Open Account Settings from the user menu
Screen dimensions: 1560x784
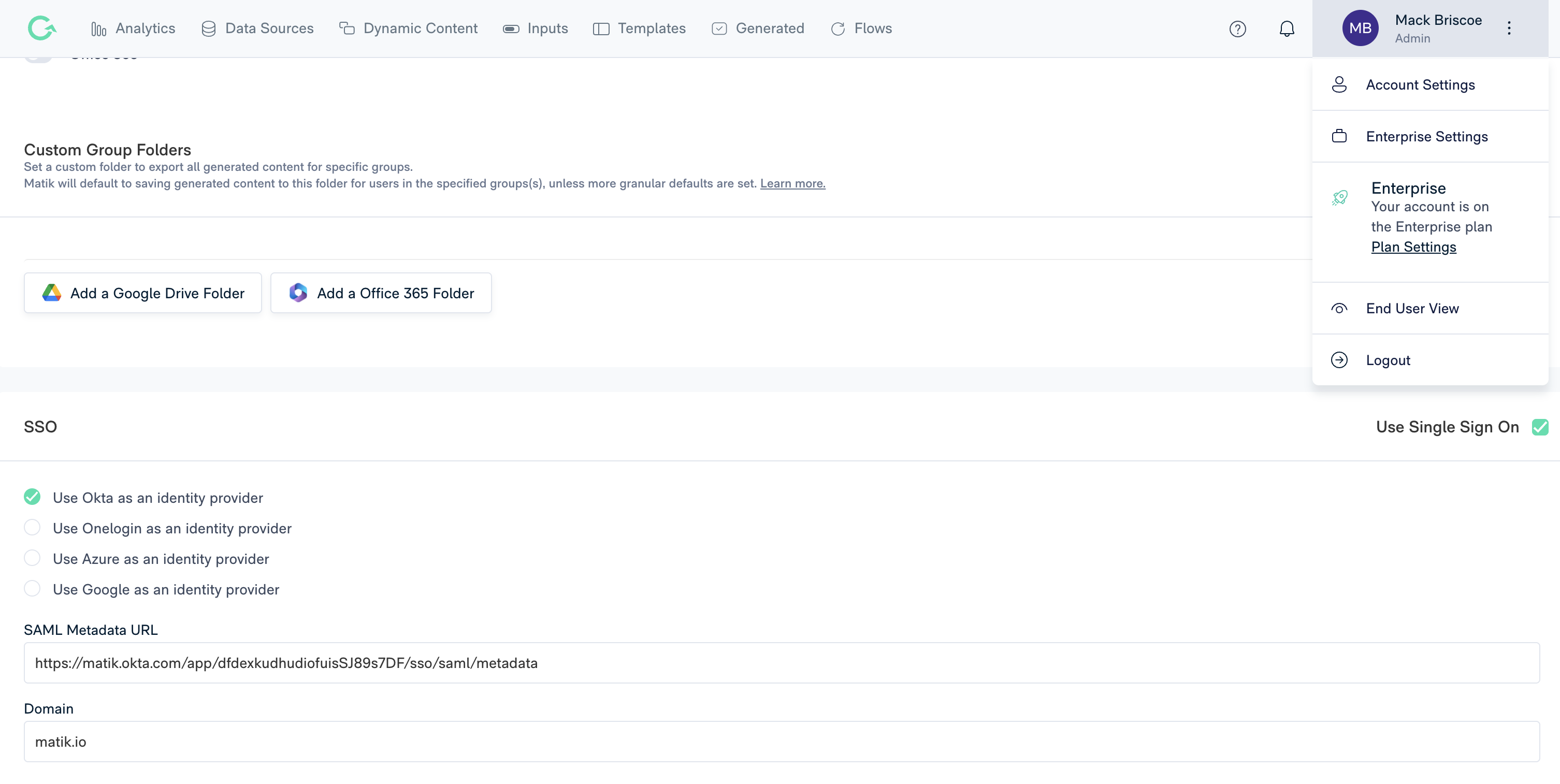point(1420,85)
